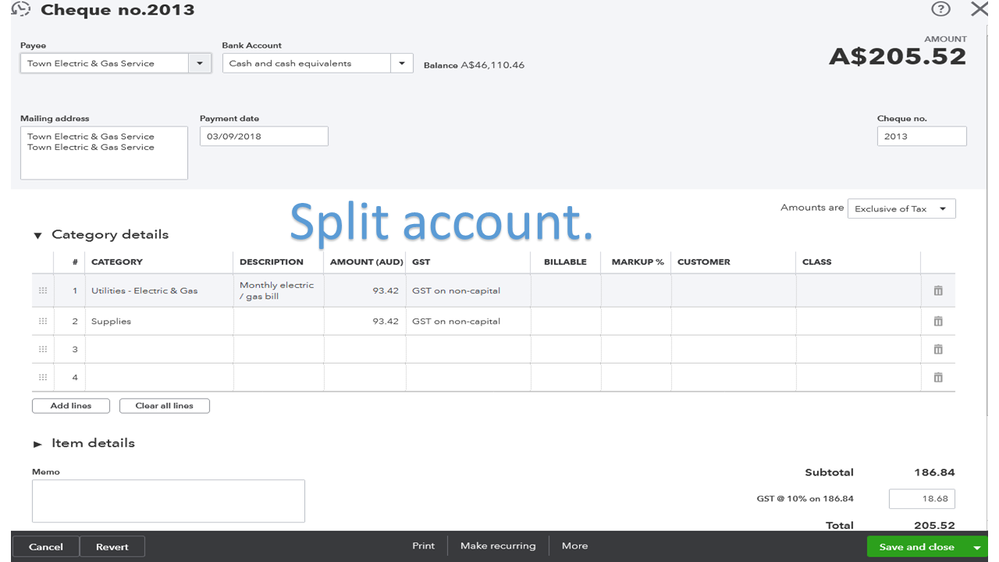Click the Payment date field 03/09/2018
Screen dimensions: 999x562
(264, 136)
